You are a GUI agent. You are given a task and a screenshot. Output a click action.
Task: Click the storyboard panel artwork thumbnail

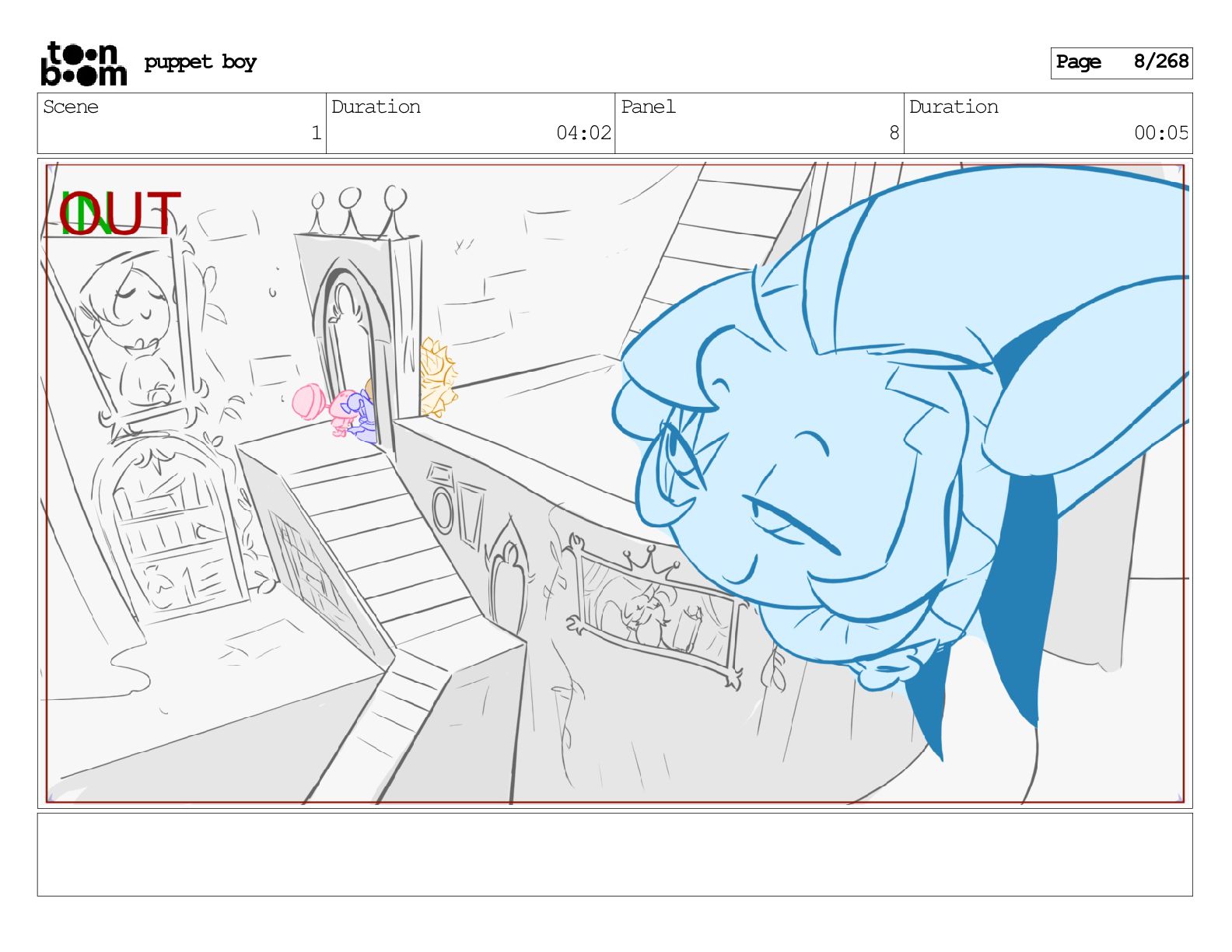(614, 483)
